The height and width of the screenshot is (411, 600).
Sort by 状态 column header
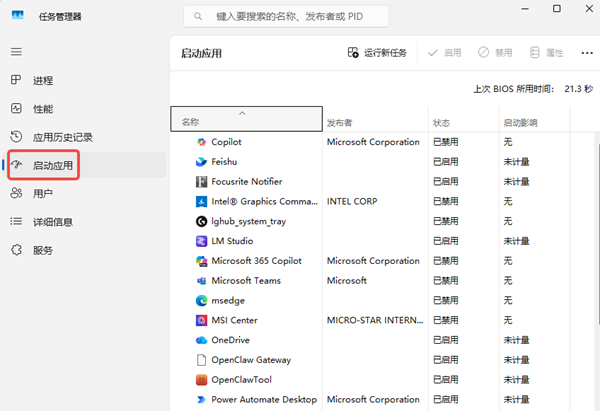coord(464,119)
